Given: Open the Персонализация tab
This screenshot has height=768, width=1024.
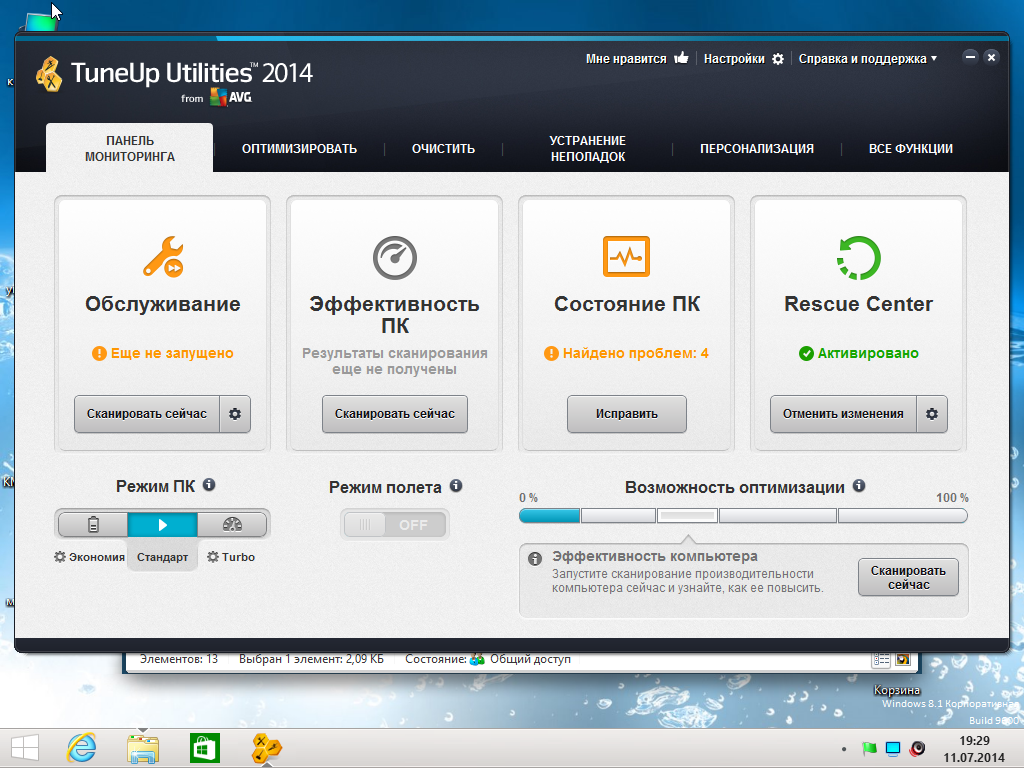Looking at the screenshot, I should coord(757,149).
